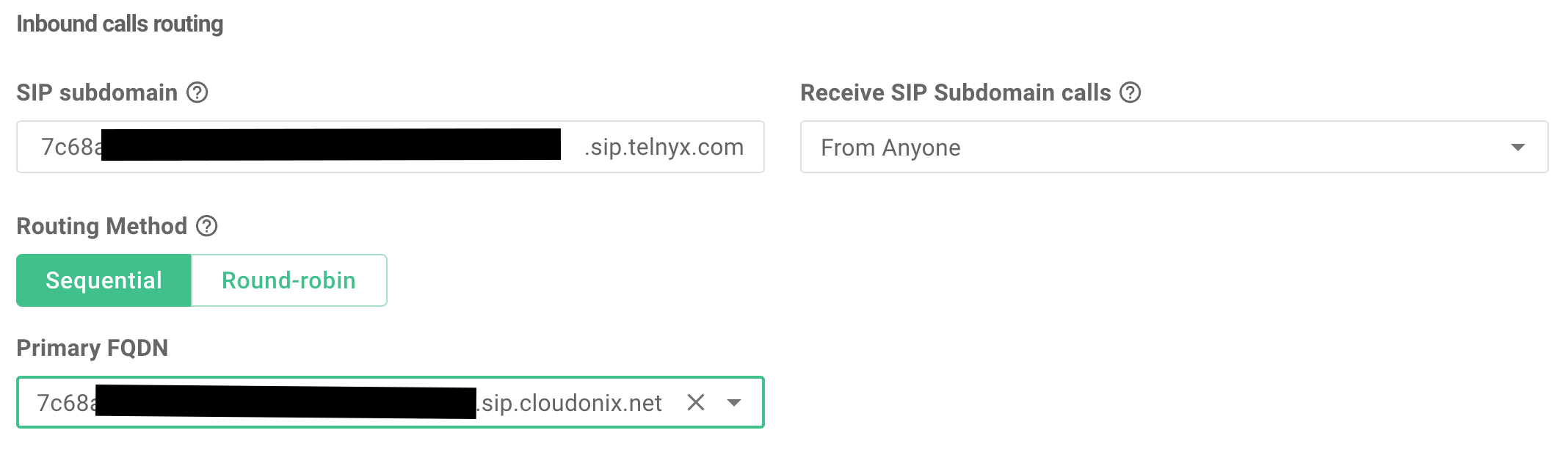Click the .sip.telnyx.com domain suffix
The image size is (1568, 455).
coord(664,147)
